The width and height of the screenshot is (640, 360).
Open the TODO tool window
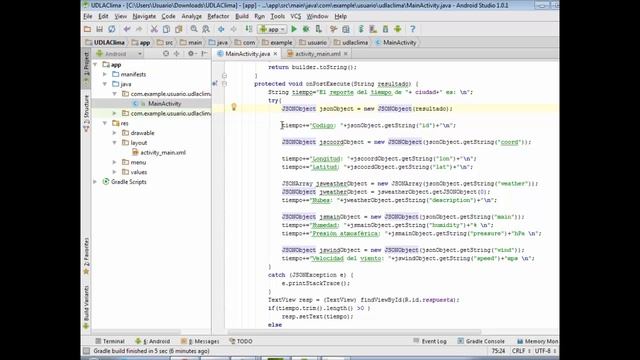[x=241, y=341]
